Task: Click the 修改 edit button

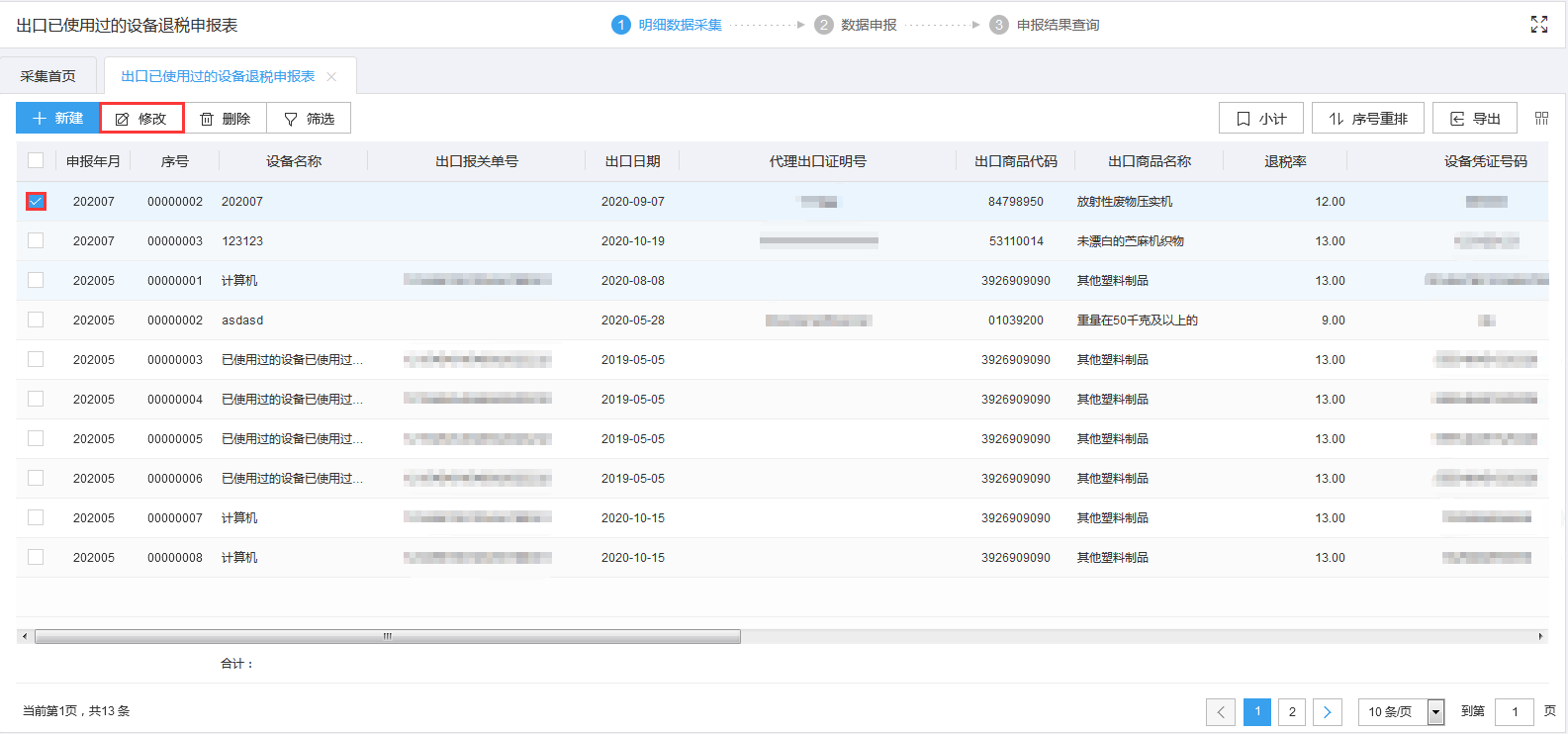Action: click(141, 119)
